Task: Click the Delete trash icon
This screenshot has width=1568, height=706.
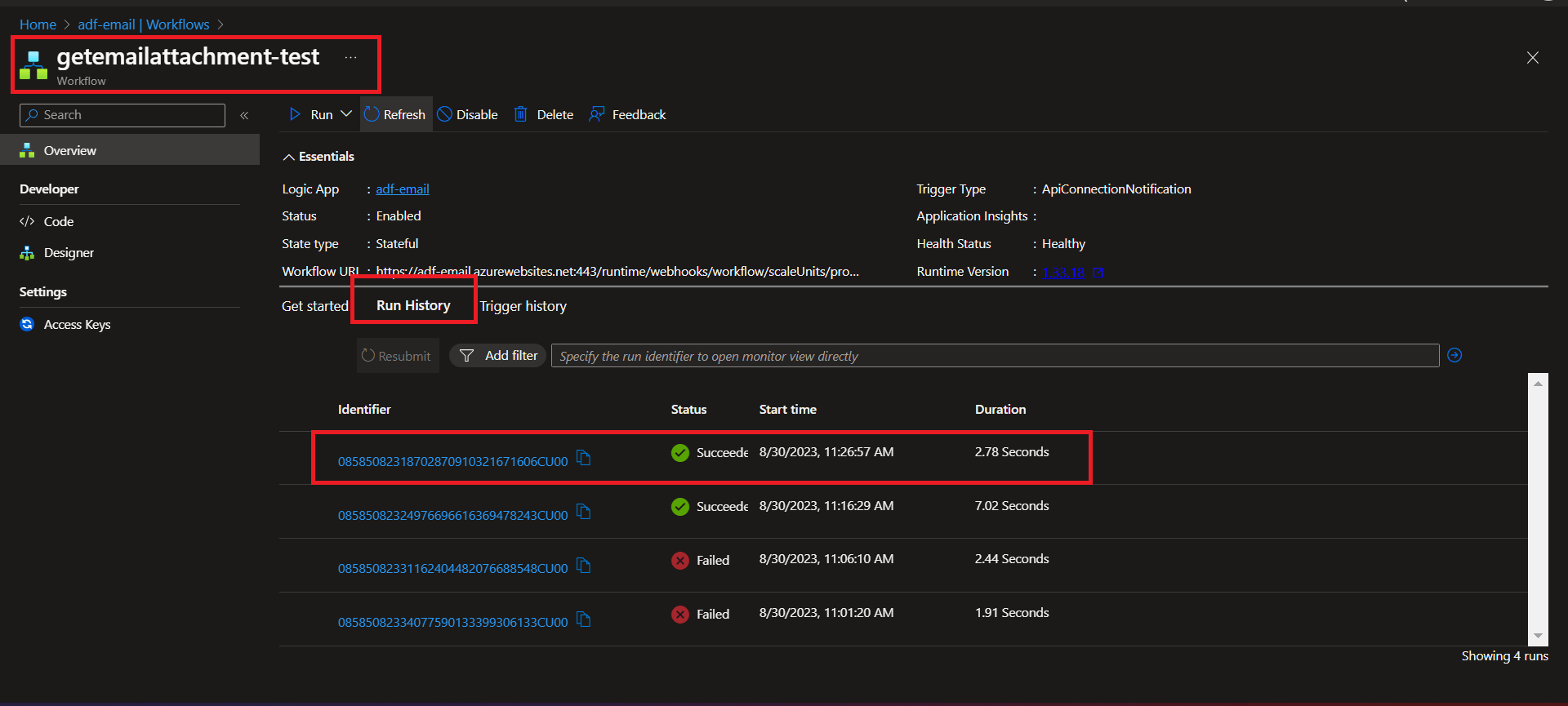Action: pos(520,114)
